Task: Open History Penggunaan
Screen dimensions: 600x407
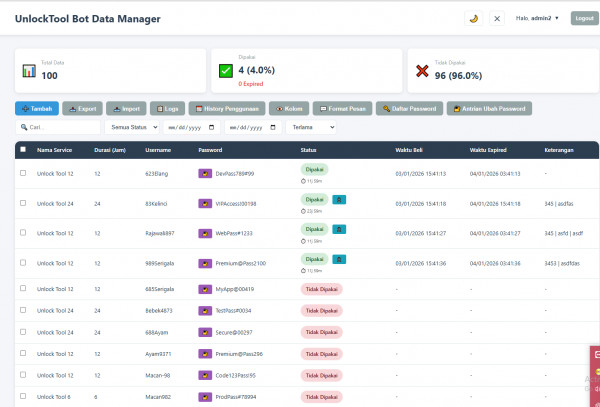Action: coord(227,109)
